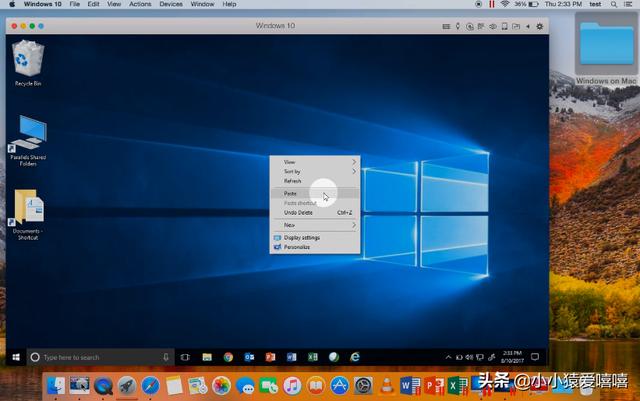
Task: Click the Parallels title bar phone device icon
Action: click(x=504, y=26)
